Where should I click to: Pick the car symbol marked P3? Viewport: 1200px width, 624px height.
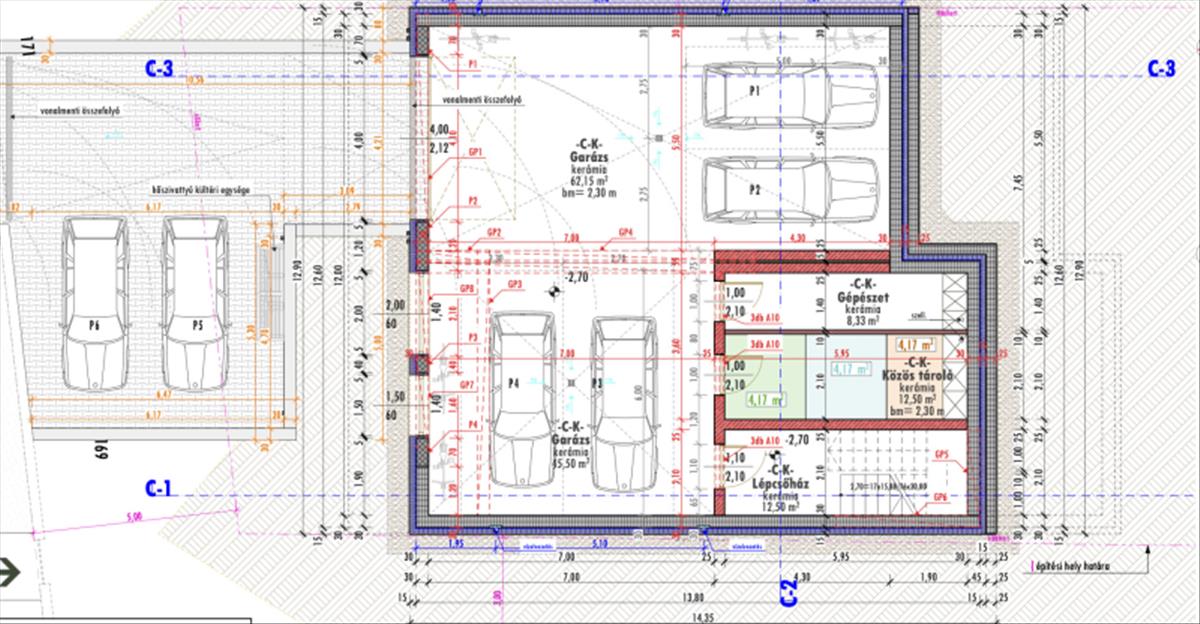click(x=624, y=402)
